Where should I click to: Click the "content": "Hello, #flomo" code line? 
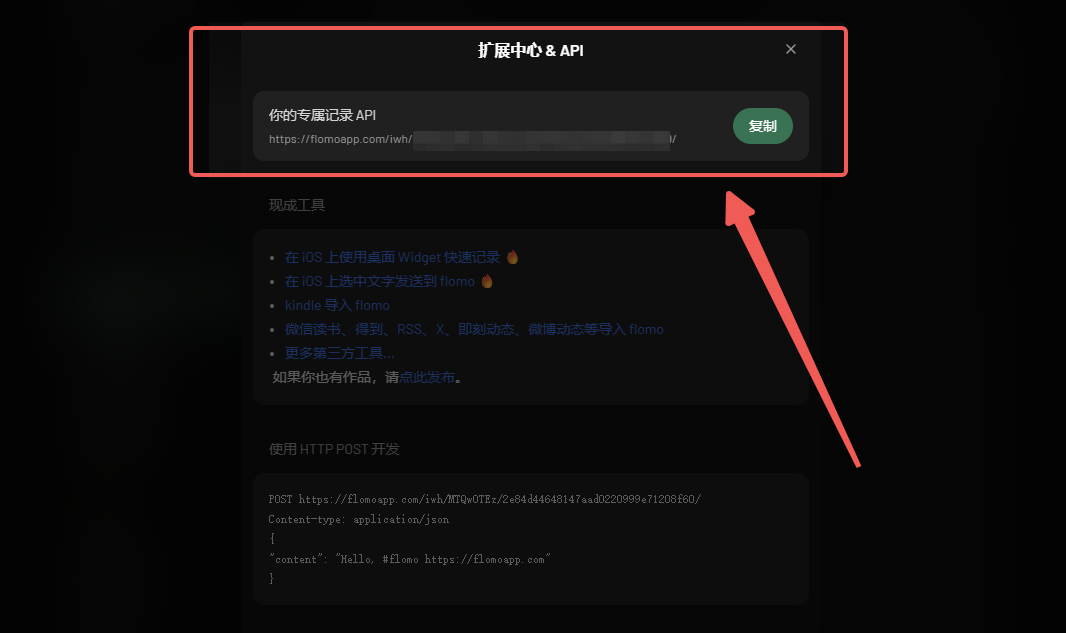pos(410,560)
